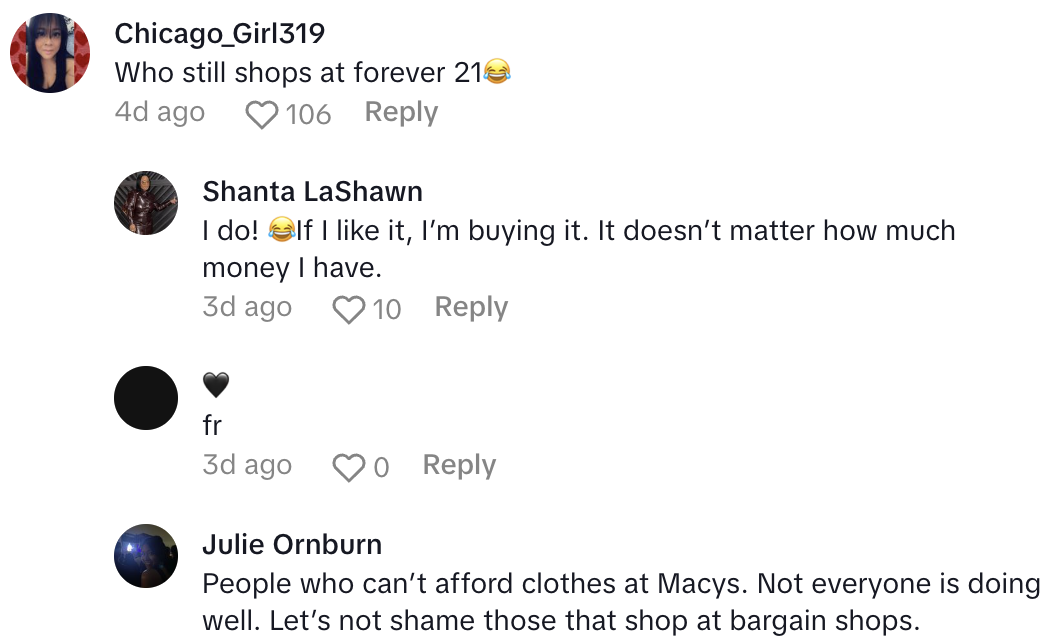The width and height of the screenshot is (1058, 642).
Task: Like Chicago_Girl319's Forever 21 comment
Action: [x=262, y=115]
